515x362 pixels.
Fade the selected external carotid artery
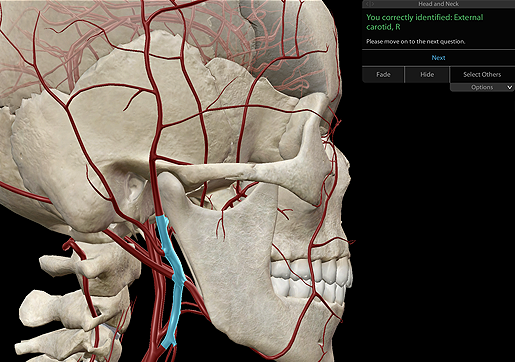click(383, 74)
